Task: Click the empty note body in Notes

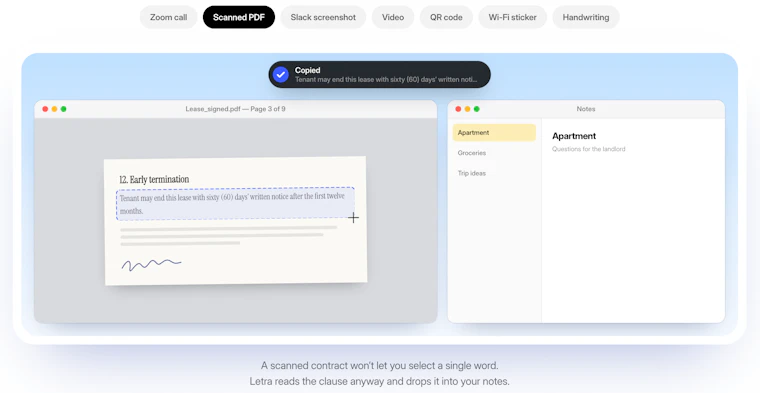Action: click(633, 237)
